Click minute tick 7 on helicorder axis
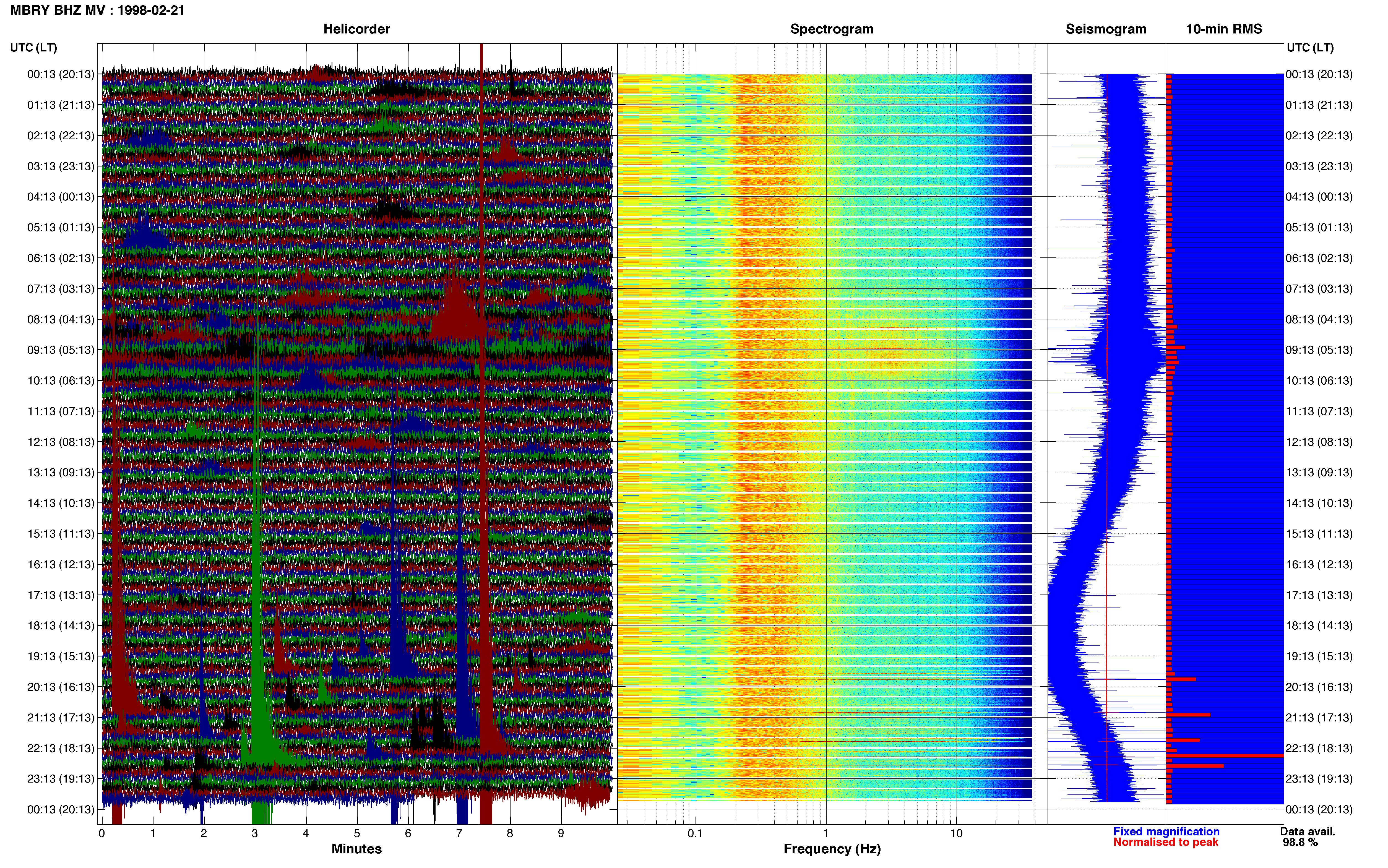Viewport: 1388px width, 868px height. 459,833
